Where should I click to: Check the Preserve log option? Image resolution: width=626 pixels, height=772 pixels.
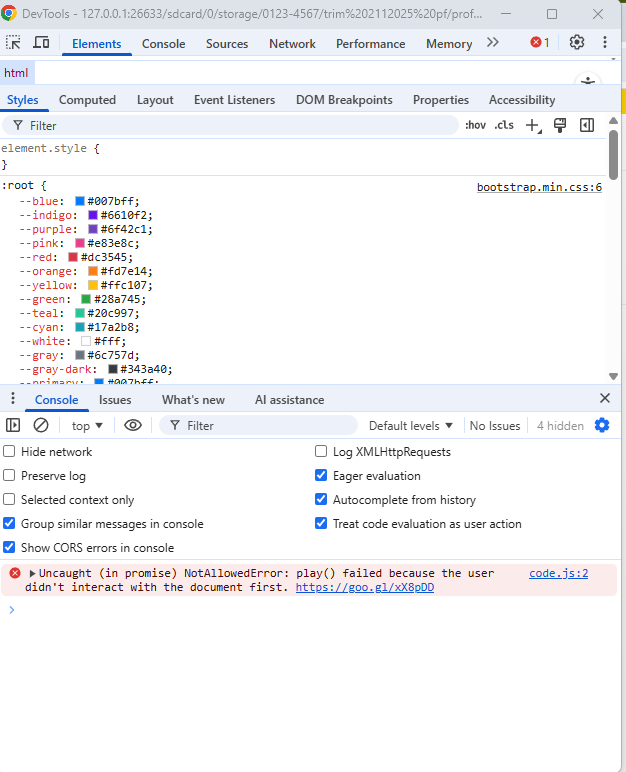click(10, 476)
